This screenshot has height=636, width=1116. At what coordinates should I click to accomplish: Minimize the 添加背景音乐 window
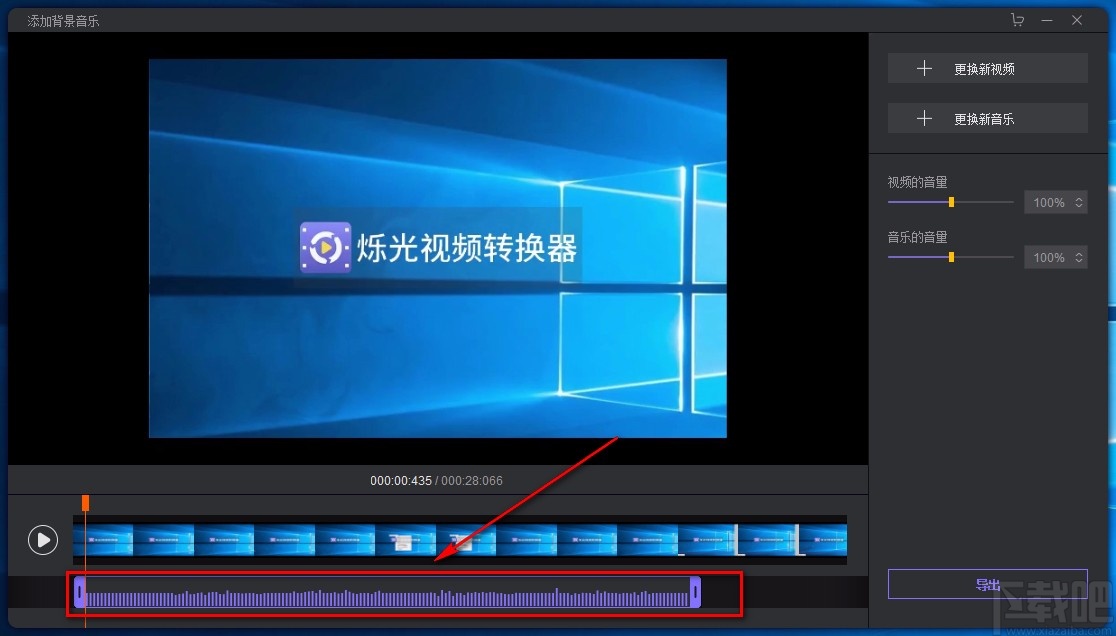click(1047, 21)
